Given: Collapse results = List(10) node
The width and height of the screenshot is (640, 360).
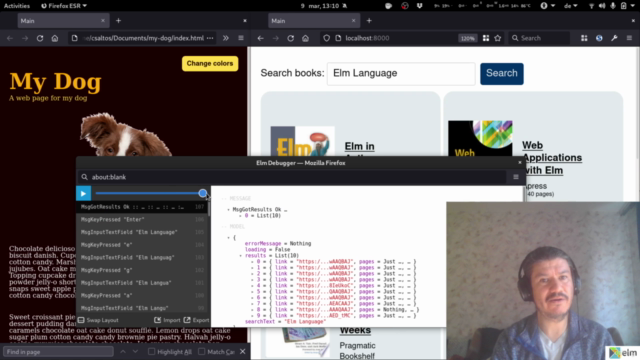Looking at the screenshot, I should pyautogui.click(x=240, y=256).
